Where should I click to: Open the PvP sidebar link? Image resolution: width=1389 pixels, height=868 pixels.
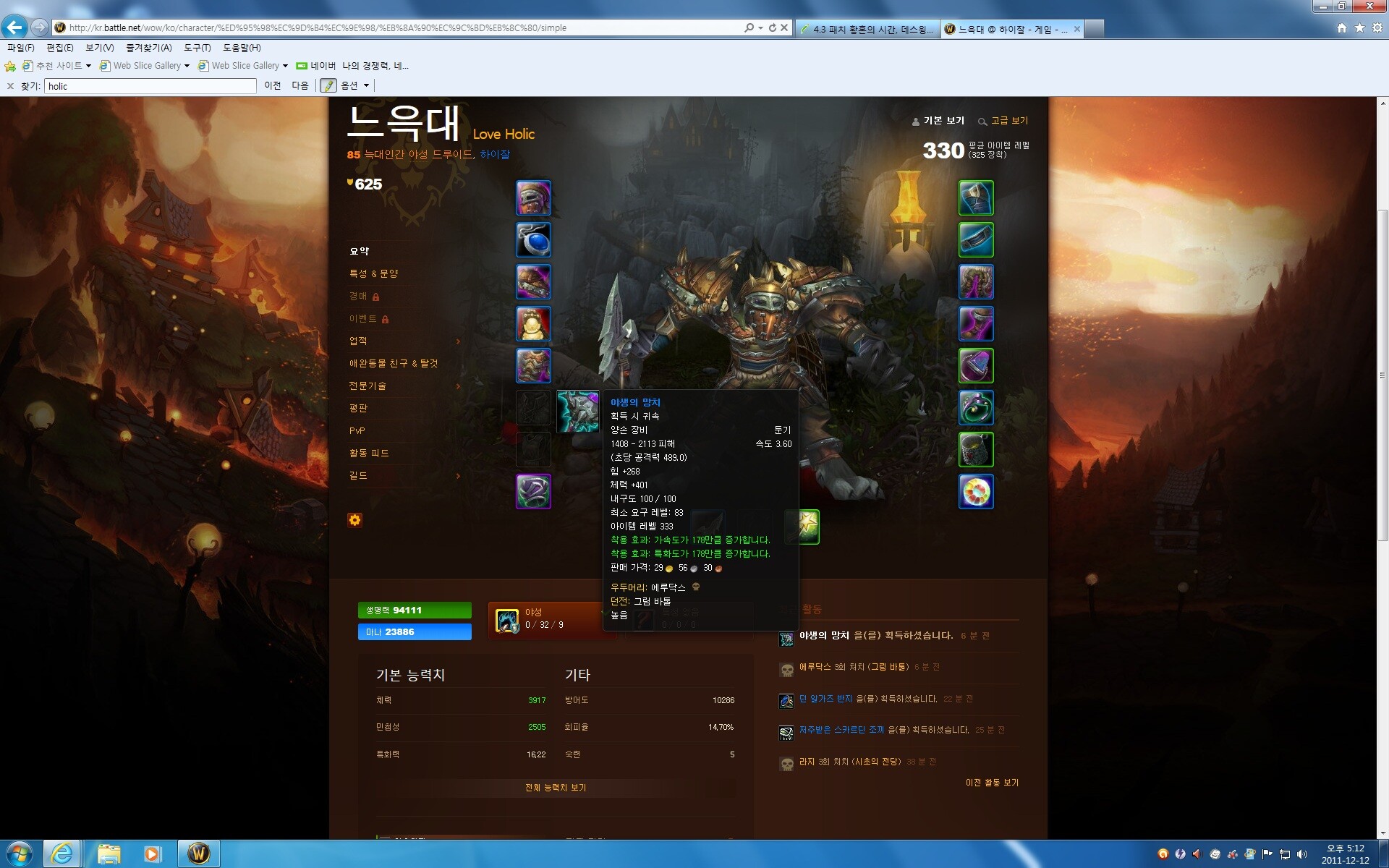pyautogui.click(x=357, y=430)
